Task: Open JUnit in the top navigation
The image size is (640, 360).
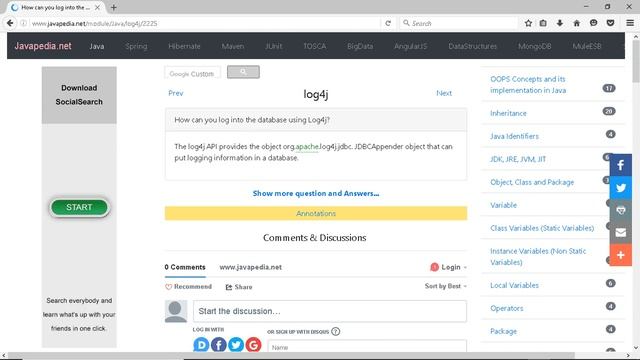Action: click(x=273, y=46)
